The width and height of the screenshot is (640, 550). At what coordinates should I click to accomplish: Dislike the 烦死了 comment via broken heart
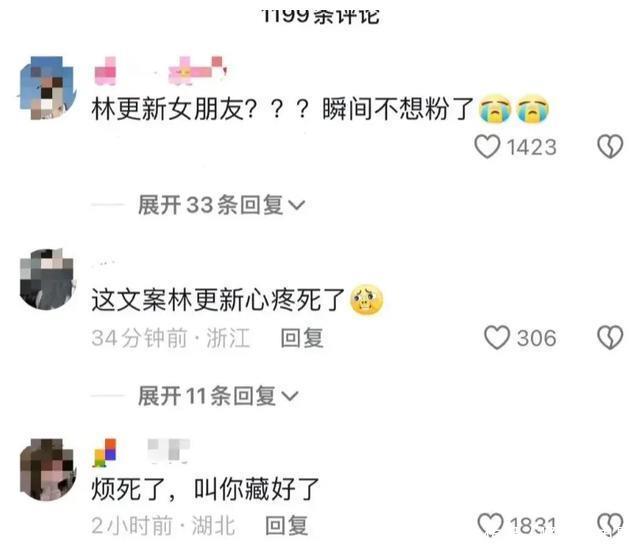(x=610, y=524)
